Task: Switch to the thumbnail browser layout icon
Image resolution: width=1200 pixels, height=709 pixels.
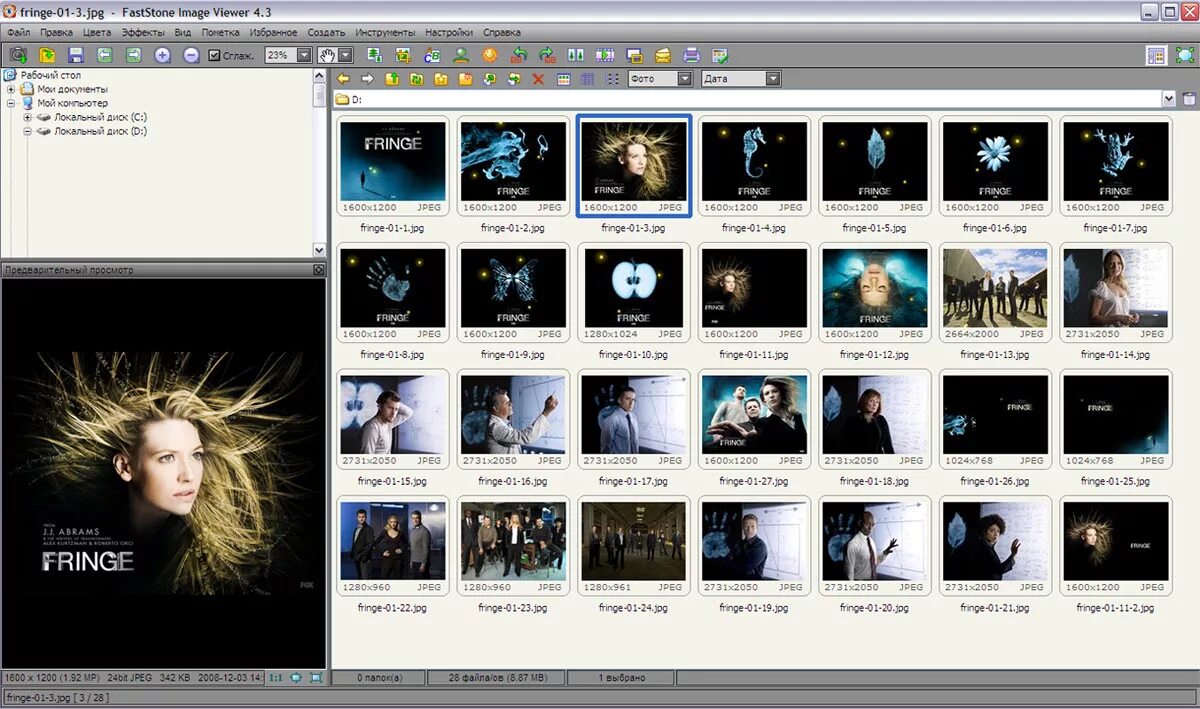Action: point(1156,55)
